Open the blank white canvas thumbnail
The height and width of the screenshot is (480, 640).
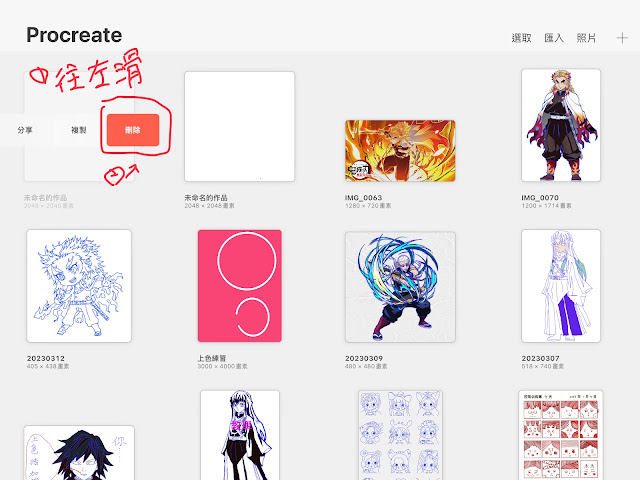point(240,126)
